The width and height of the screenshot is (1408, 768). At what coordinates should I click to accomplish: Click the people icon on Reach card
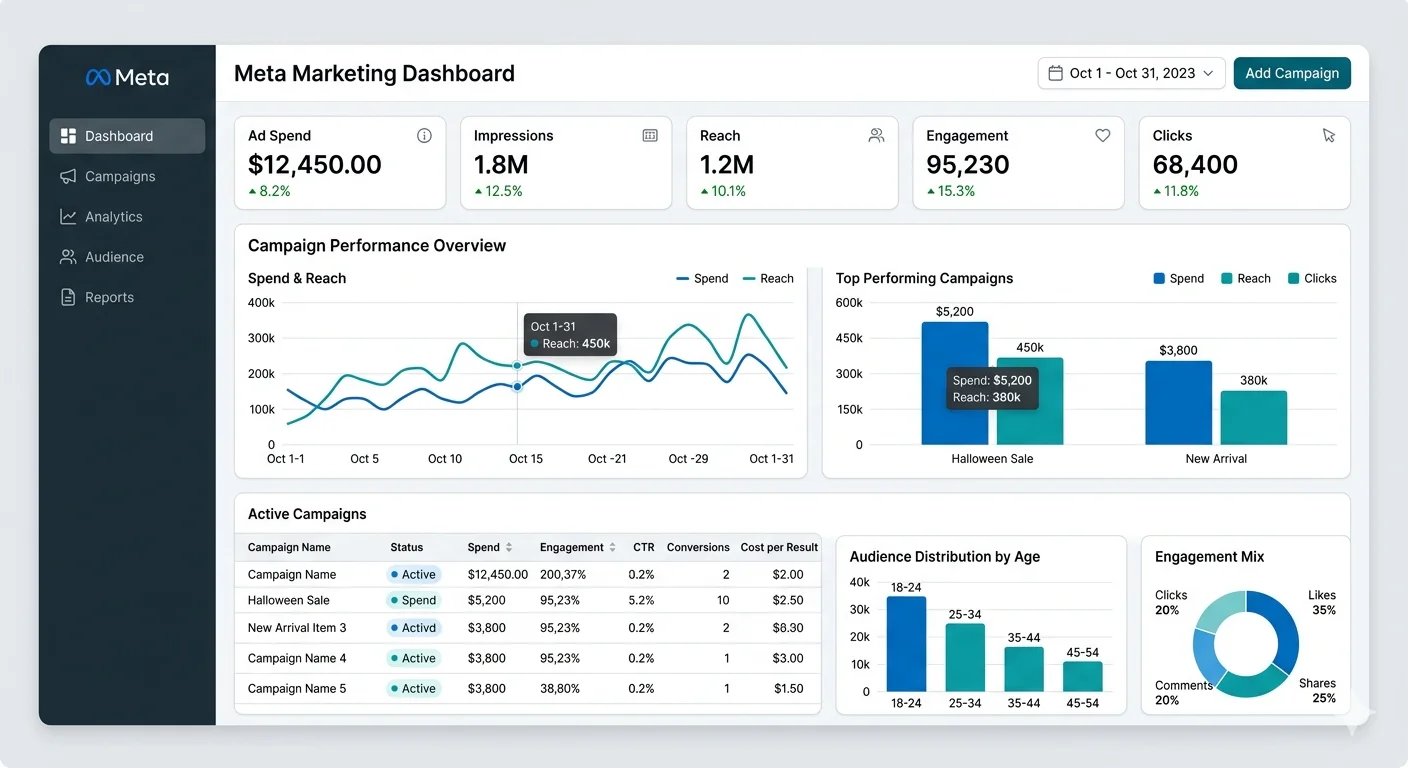click(876, 136)
